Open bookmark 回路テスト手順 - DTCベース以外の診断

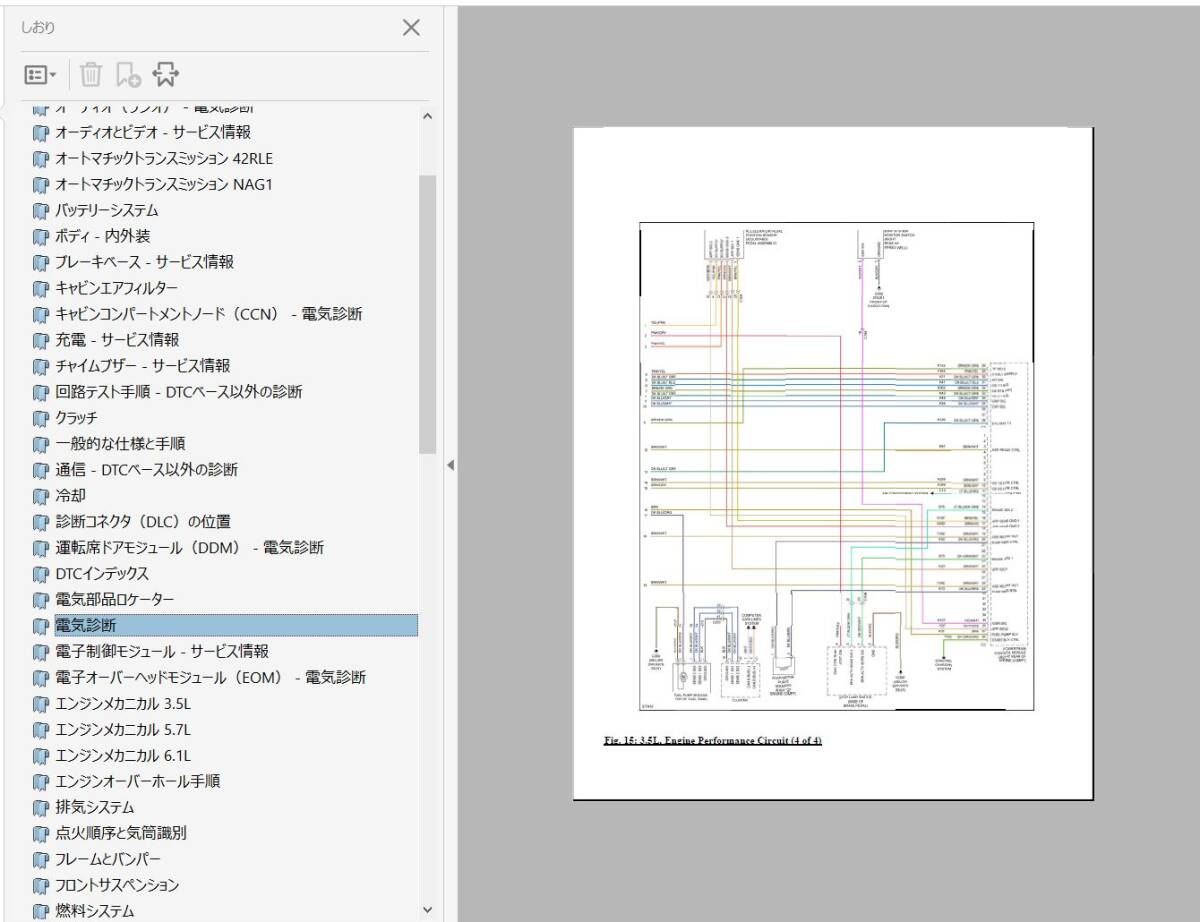179,392
